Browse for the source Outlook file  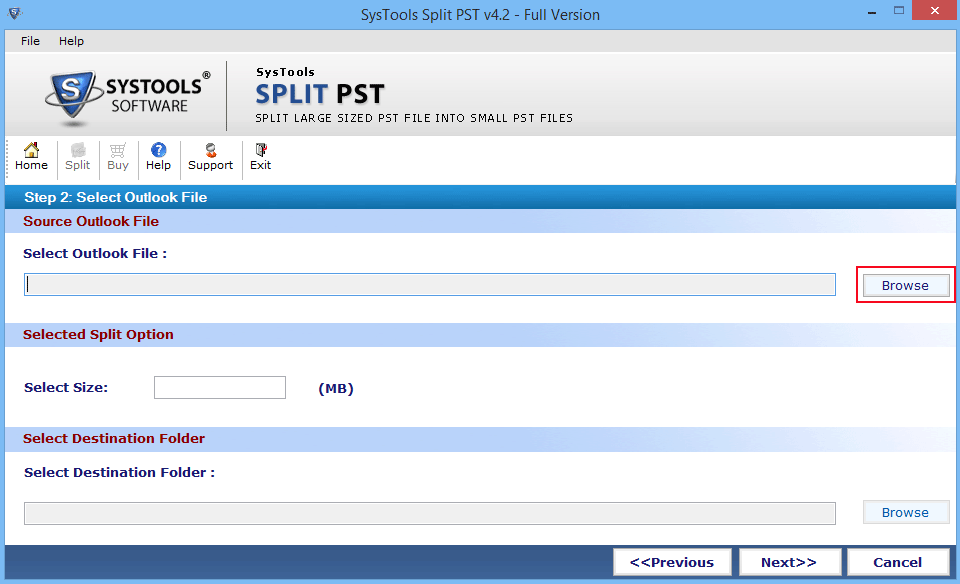[906, 285]
